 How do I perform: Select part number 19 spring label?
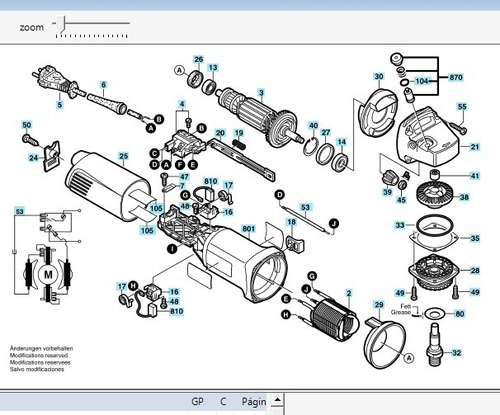[239, 133]
